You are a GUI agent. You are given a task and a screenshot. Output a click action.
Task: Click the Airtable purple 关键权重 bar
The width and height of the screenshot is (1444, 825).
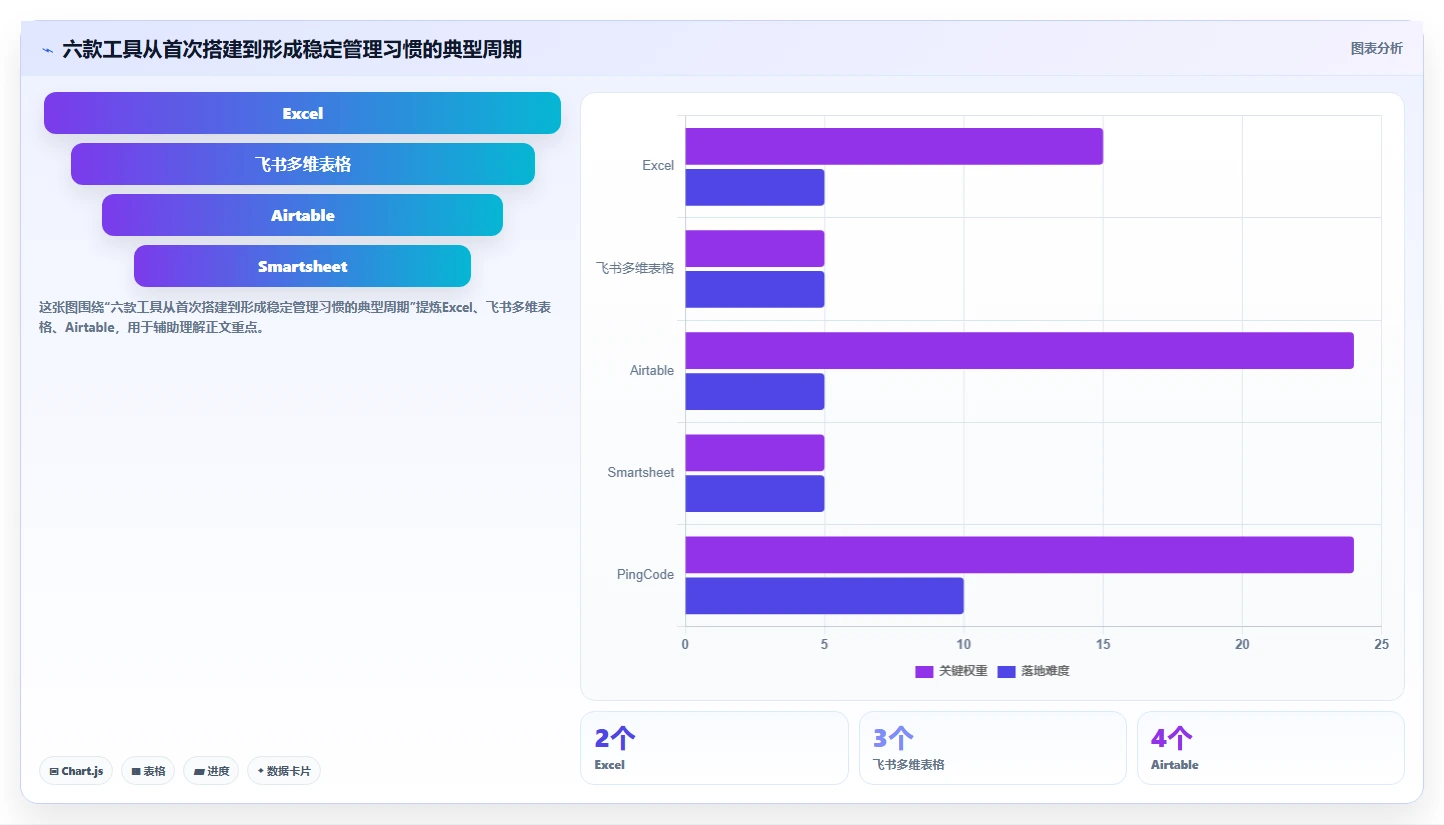pyautogui.click(x=1019, y=351)
